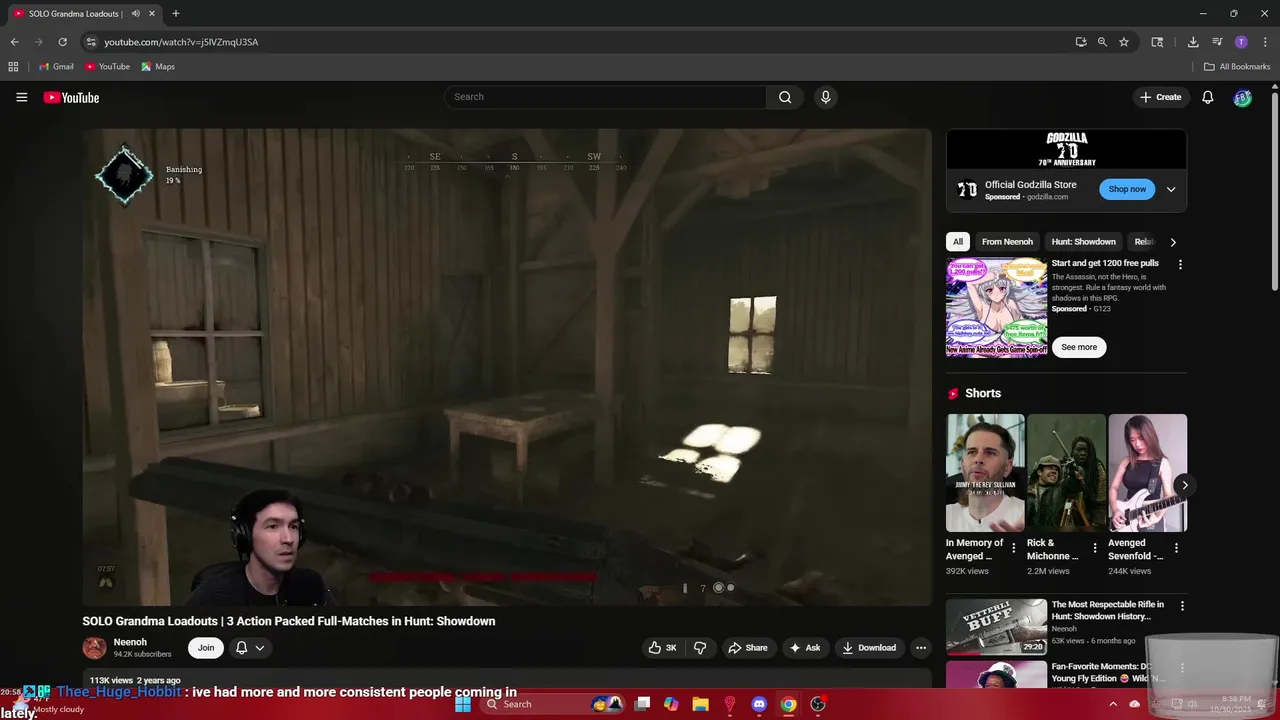Open the media controls icon in Chrome toolbar
The width and height of the screenshot is (1280, 720).
(x=1217, y=42)
